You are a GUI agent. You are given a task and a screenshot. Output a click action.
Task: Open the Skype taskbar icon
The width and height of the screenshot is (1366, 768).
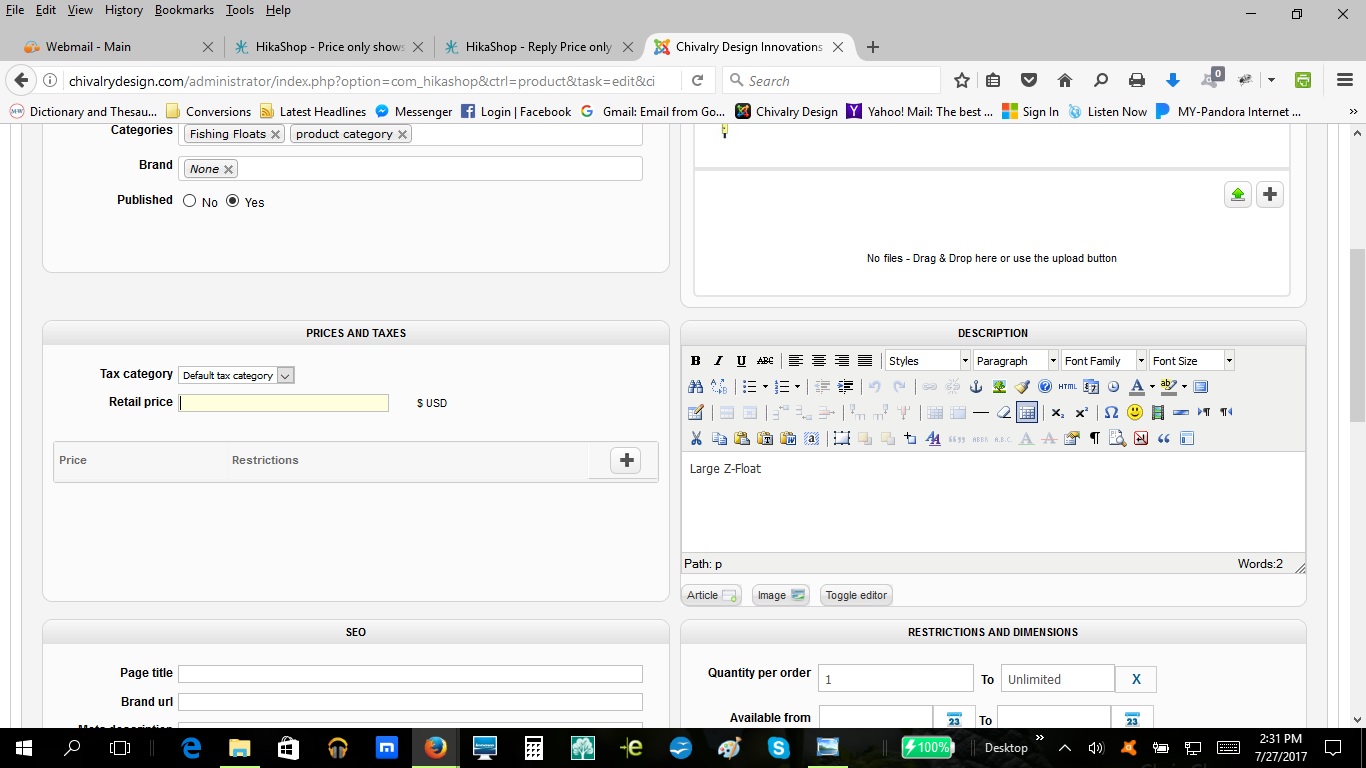point(779,747)
